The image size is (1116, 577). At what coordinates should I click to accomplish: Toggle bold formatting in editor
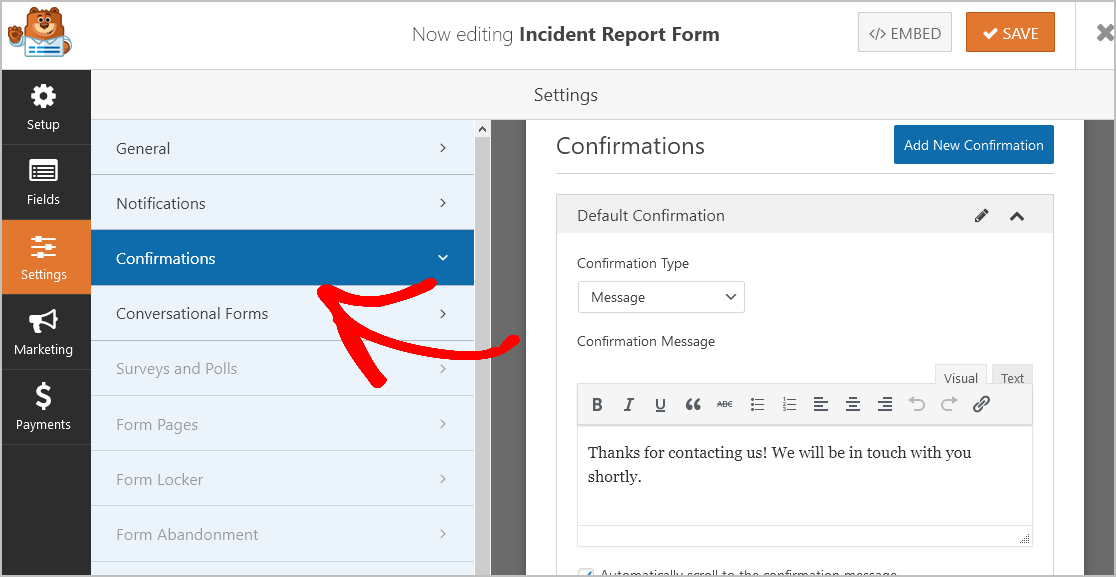click(597, 405)
